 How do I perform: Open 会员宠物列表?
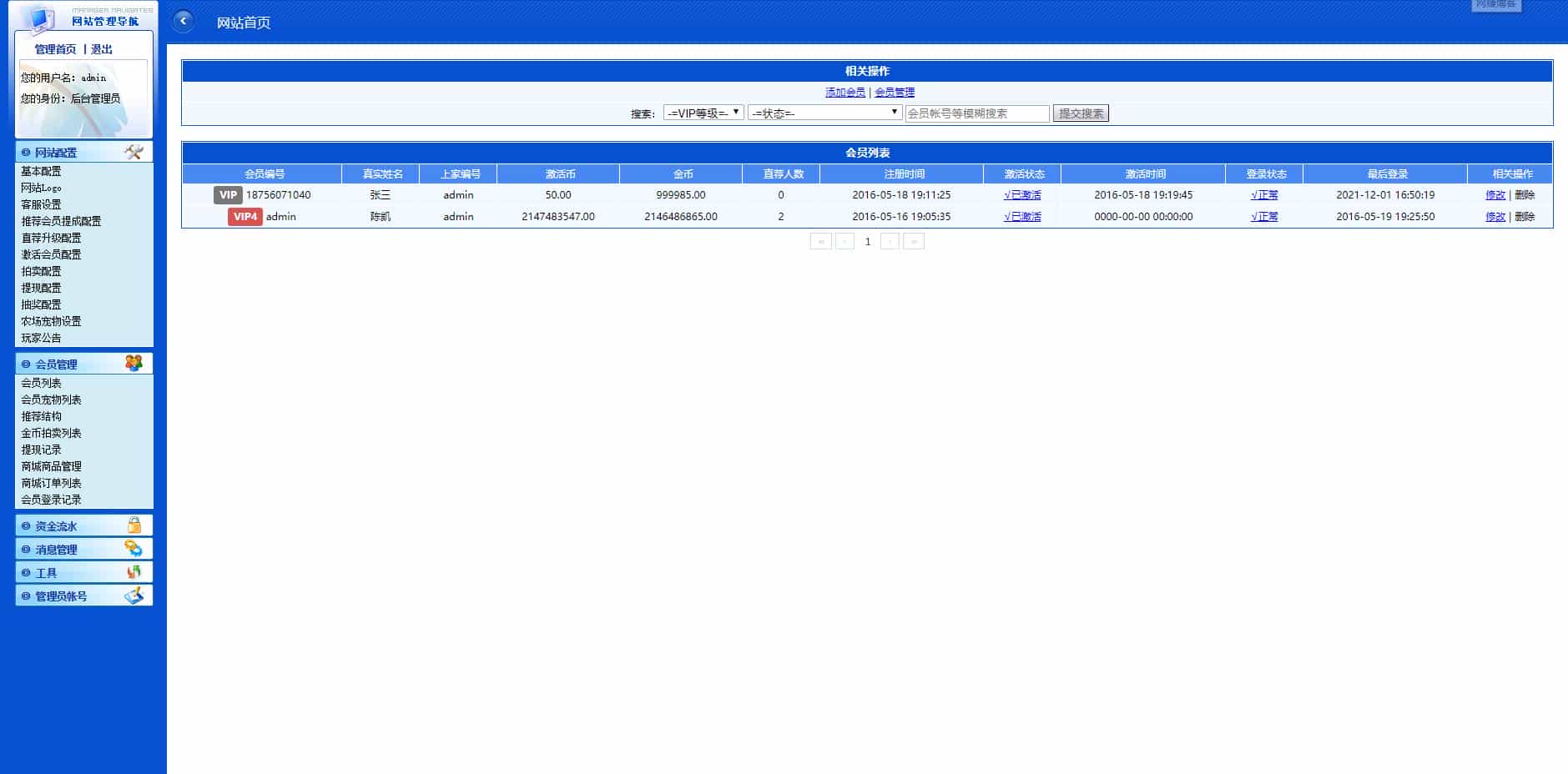click(x=51, y=400)
